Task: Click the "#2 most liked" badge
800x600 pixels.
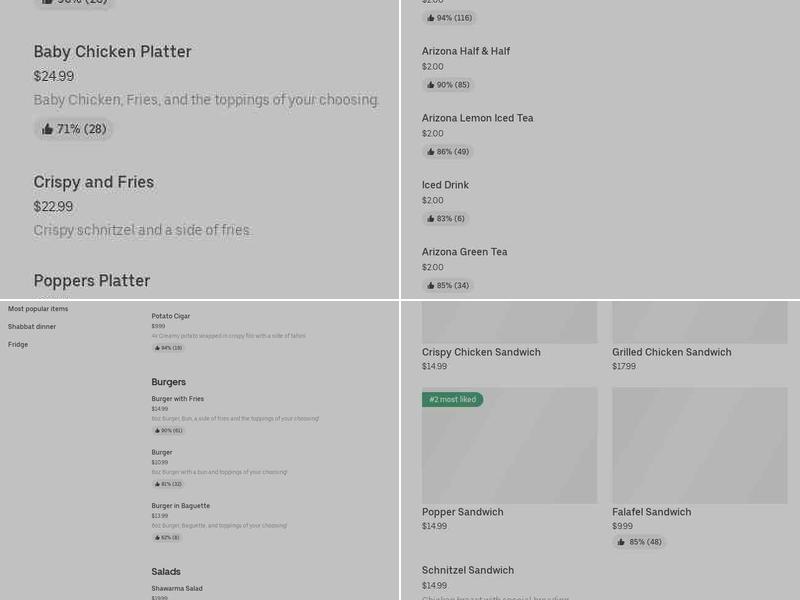Action: tap(452, 400)
